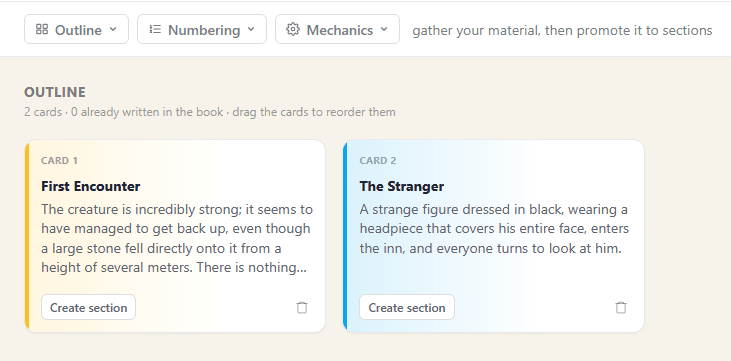Expand the Outline dropdown chevron

[113, 29]
